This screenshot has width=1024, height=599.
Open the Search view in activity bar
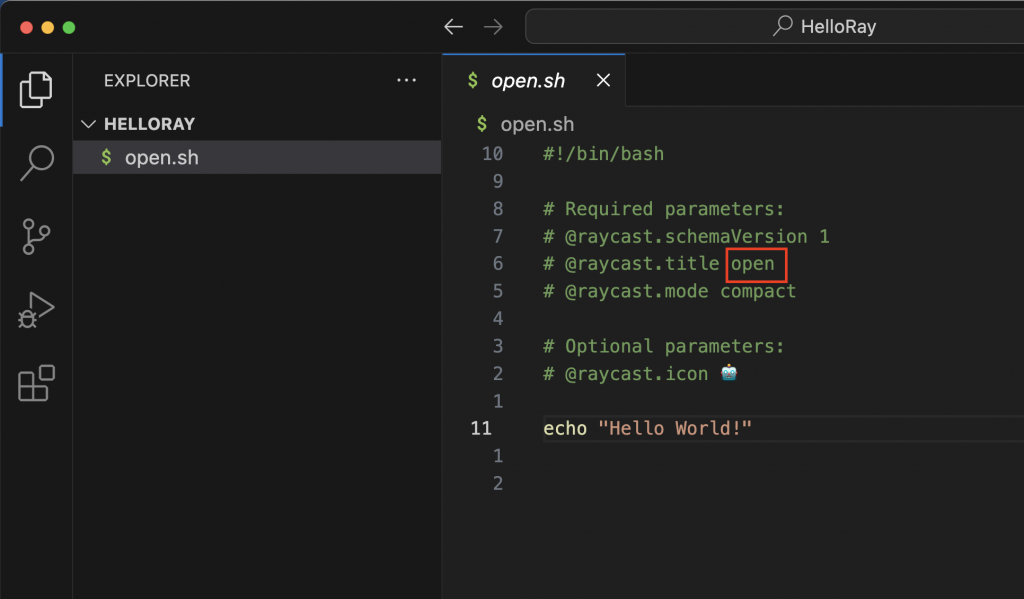click(x=36, y=163)
